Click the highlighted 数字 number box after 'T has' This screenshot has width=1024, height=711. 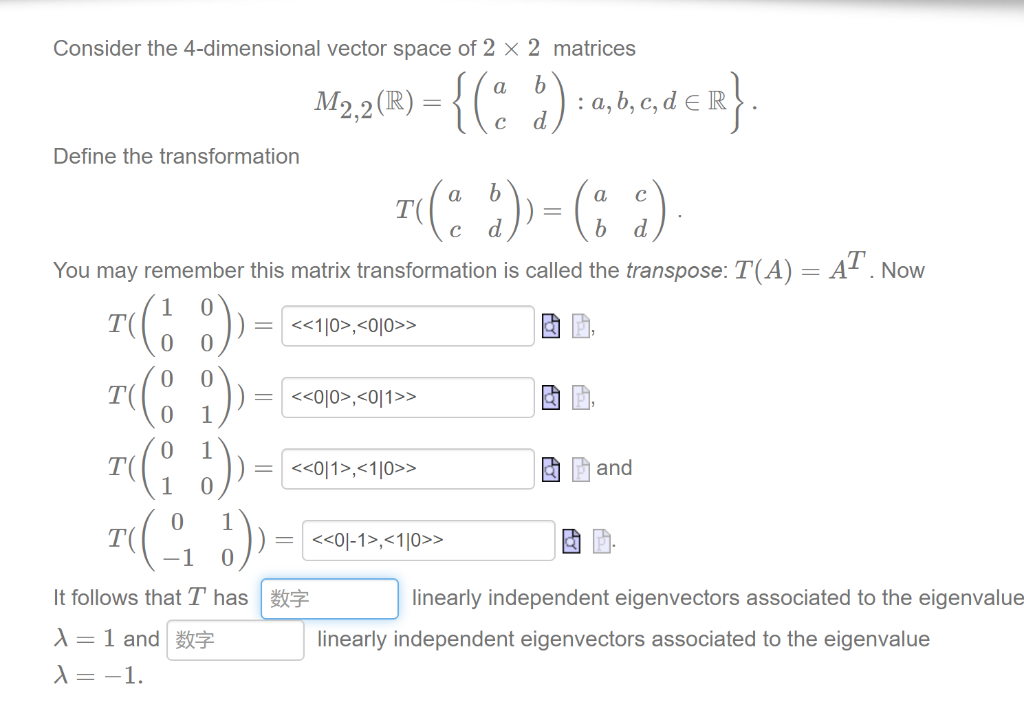coord(329,598)
